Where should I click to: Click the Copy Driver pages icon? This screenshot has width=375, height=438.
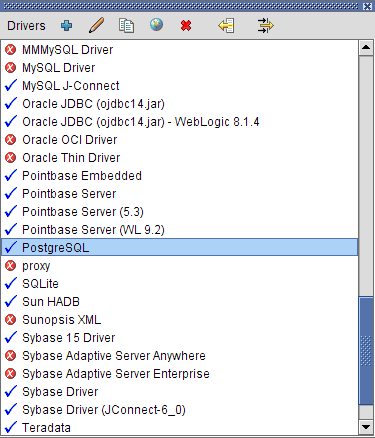click(126, 26)
